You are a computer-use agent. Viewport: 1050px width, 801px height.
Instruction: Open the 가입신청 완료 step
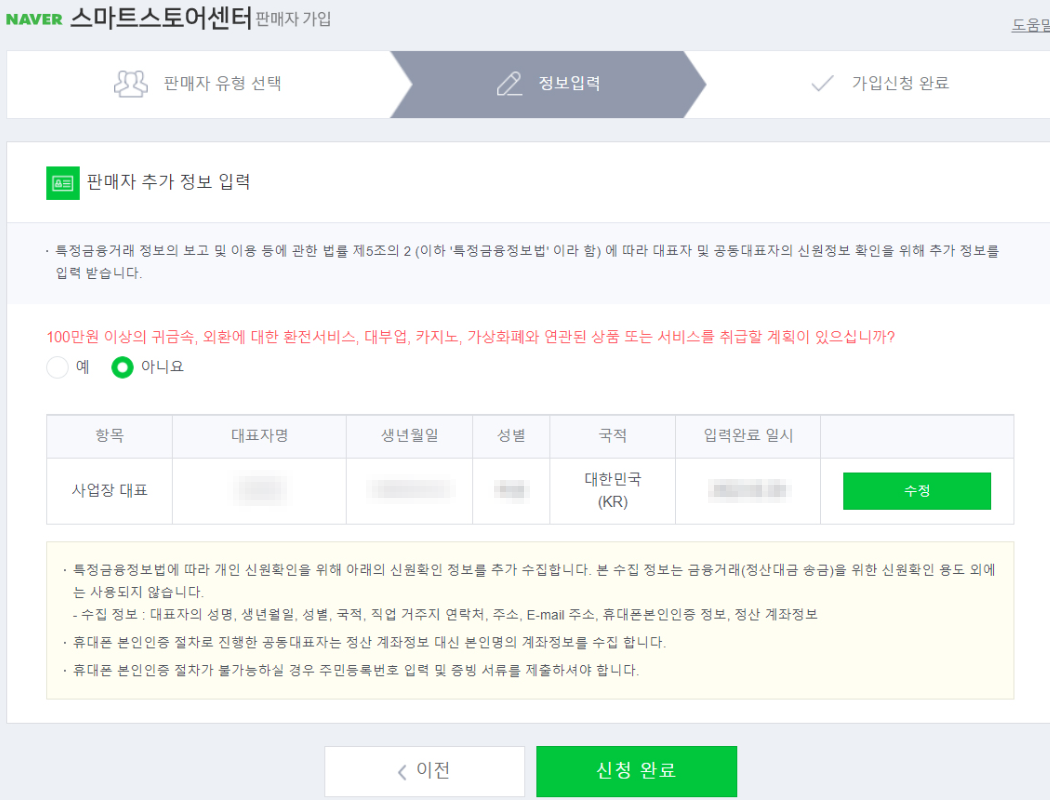pyautogui.click(x=879, y=84)
